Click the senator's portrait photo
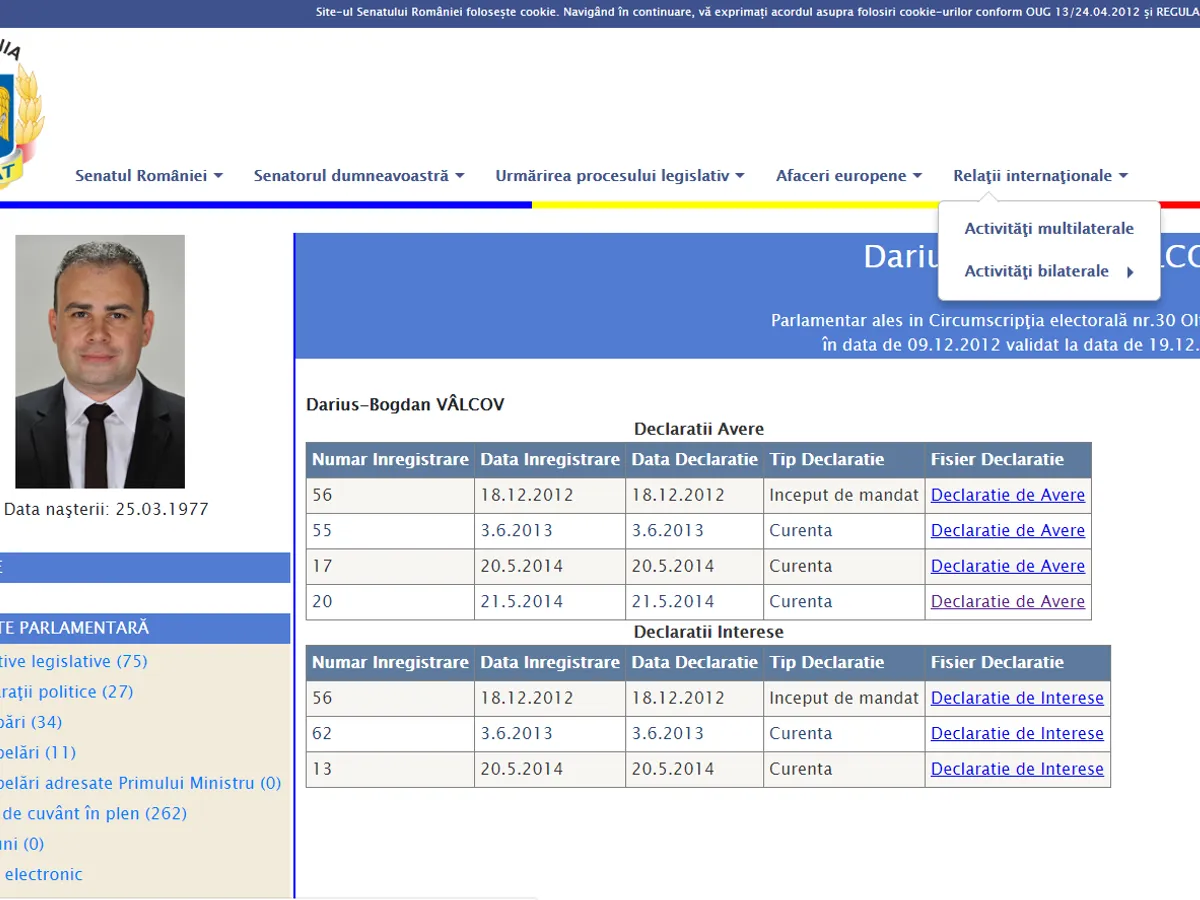This screenshot has width=1200, height=900. pos(100,361)
